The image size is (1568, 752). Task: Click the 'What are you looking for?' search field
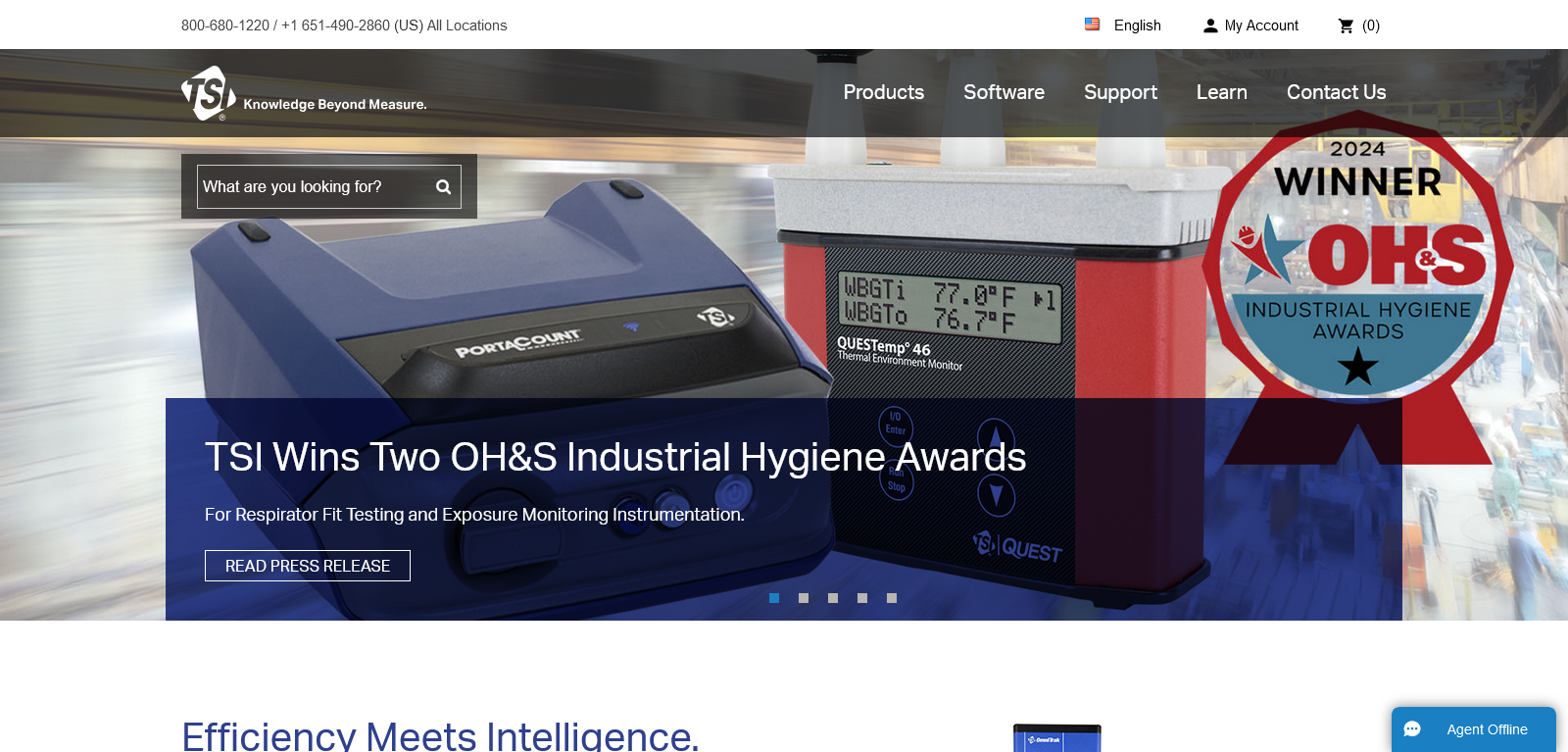(314, 187)
